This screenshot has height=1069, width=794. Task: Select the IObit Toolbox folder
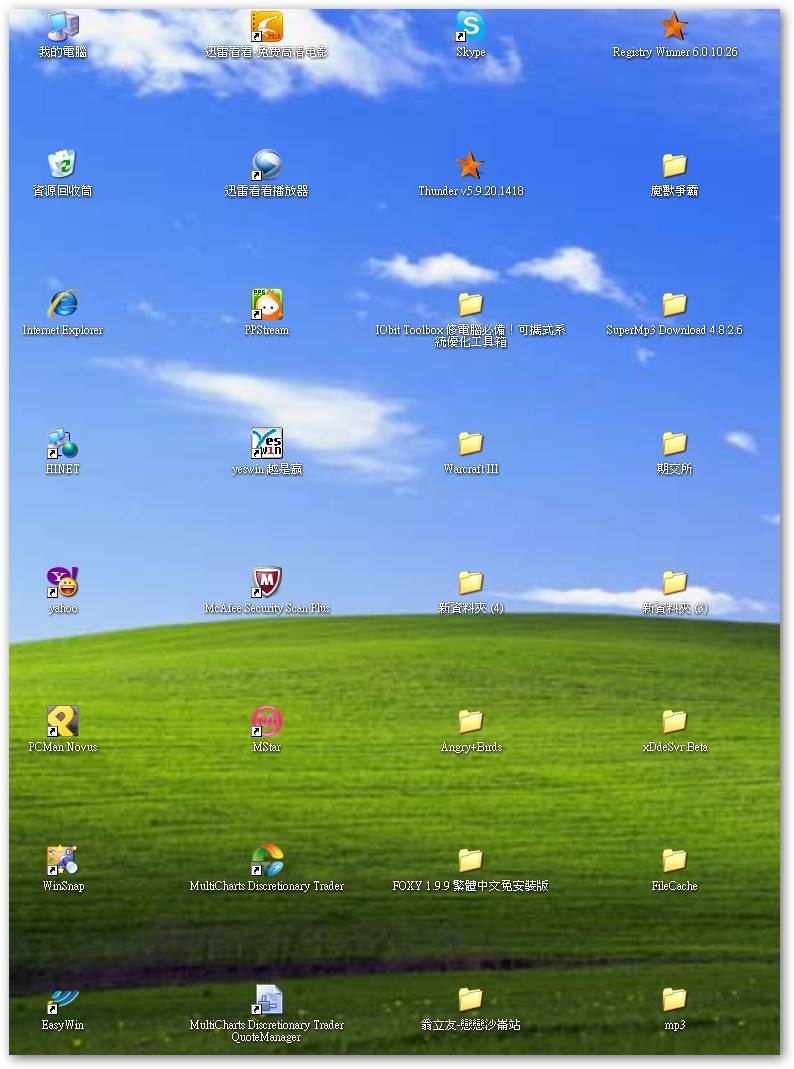click(x=470, y=305)
